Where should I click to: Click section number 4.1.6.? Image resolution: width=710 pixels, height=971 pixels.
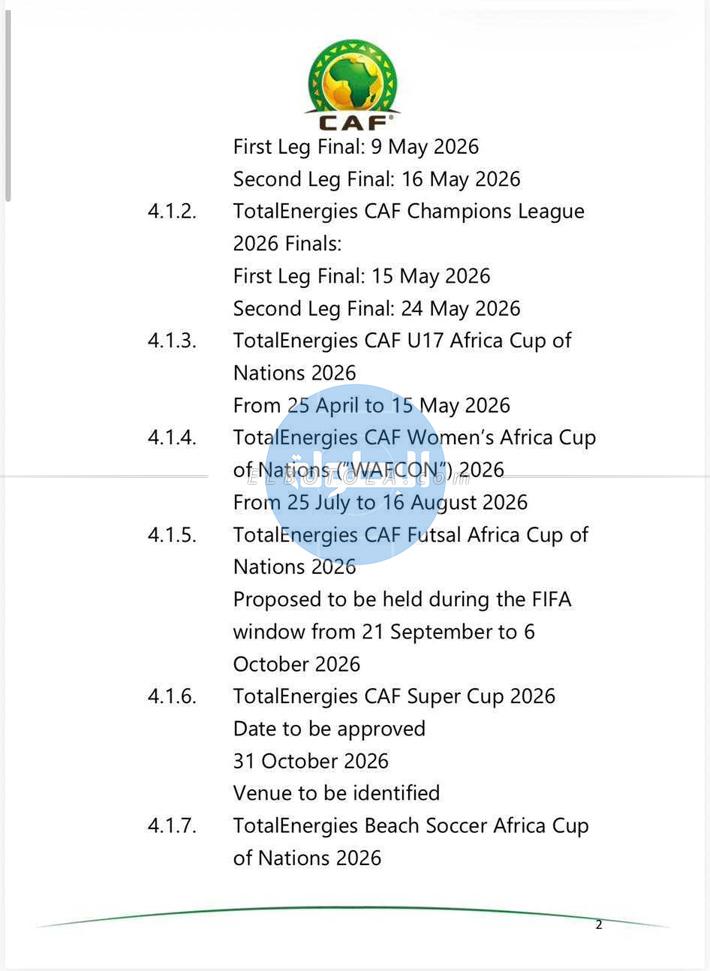[x=172, y=697]
